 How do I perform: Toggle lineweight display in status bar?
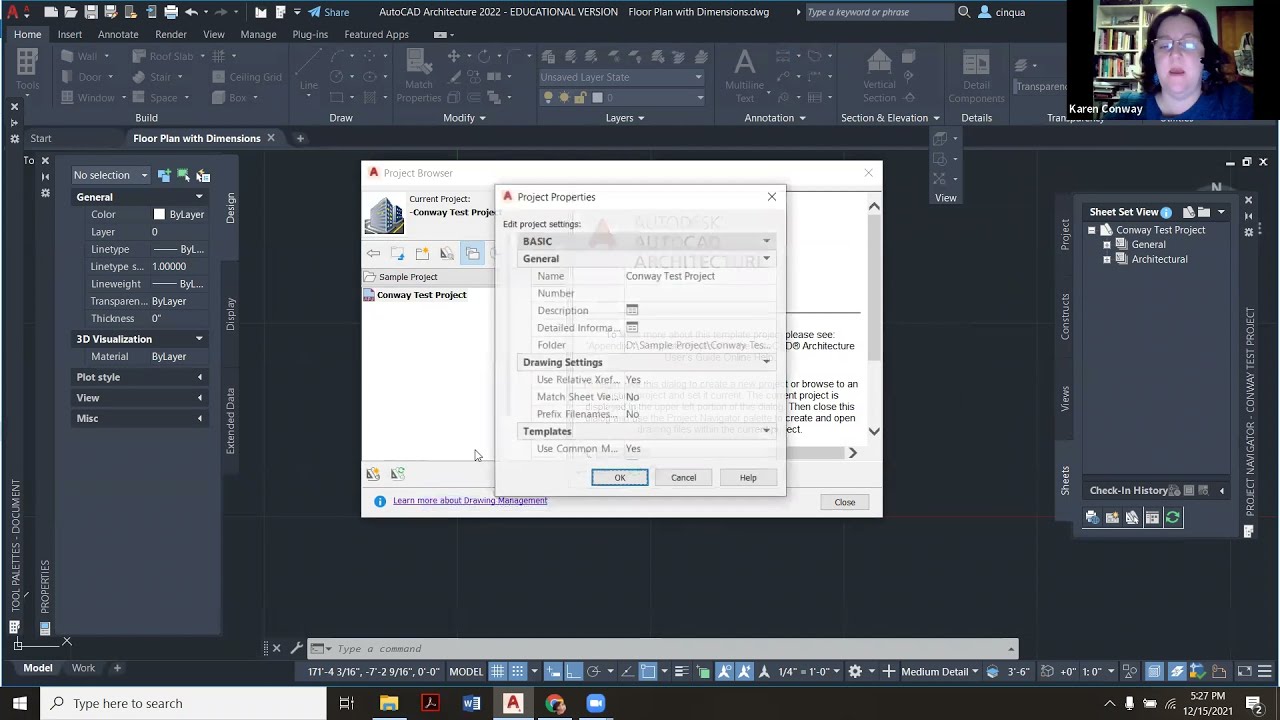pyautogui.click(x=681, y=671)
